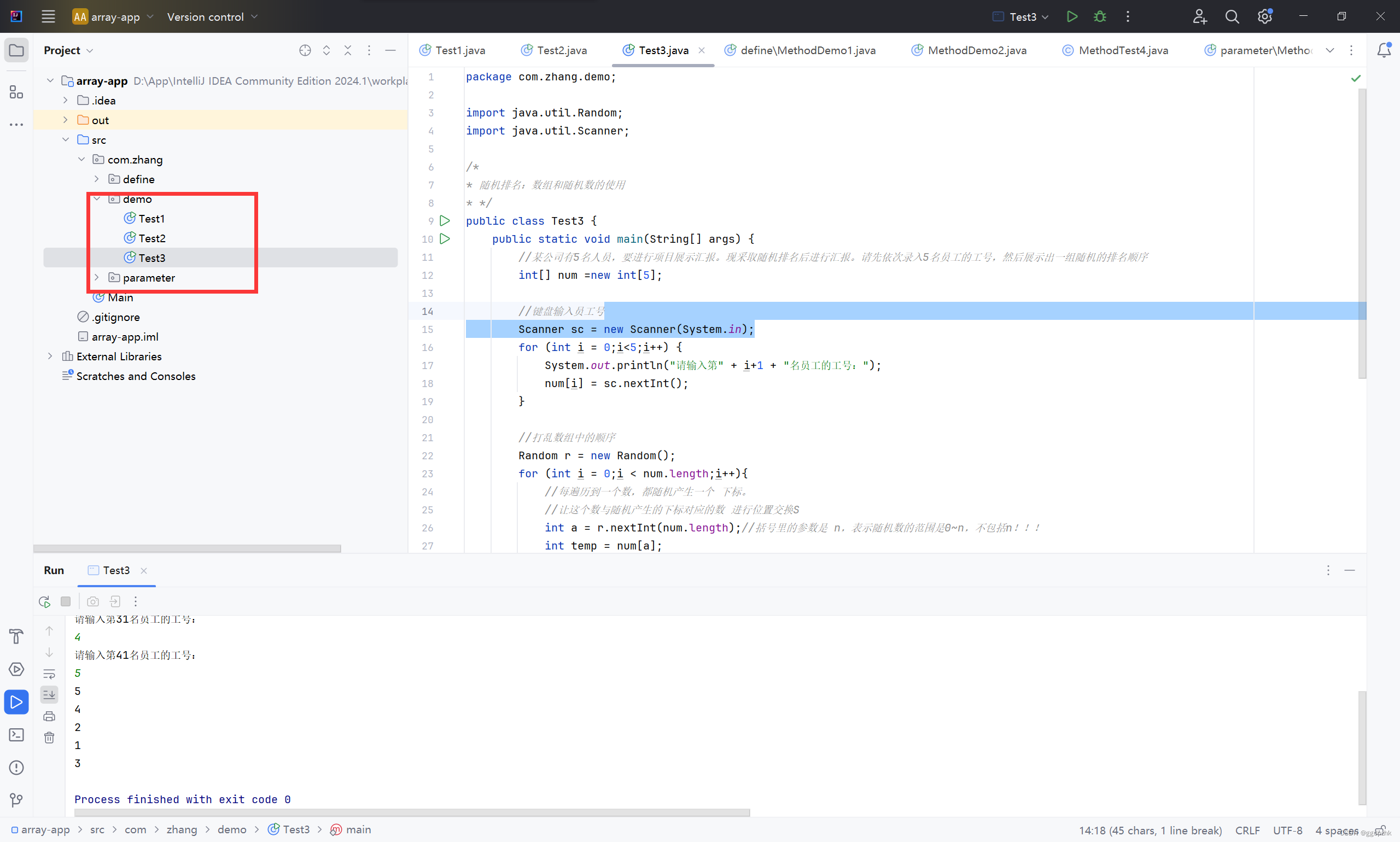Collapse the src folder
This screenshot has height=842, width=1400.
(65, 139)
